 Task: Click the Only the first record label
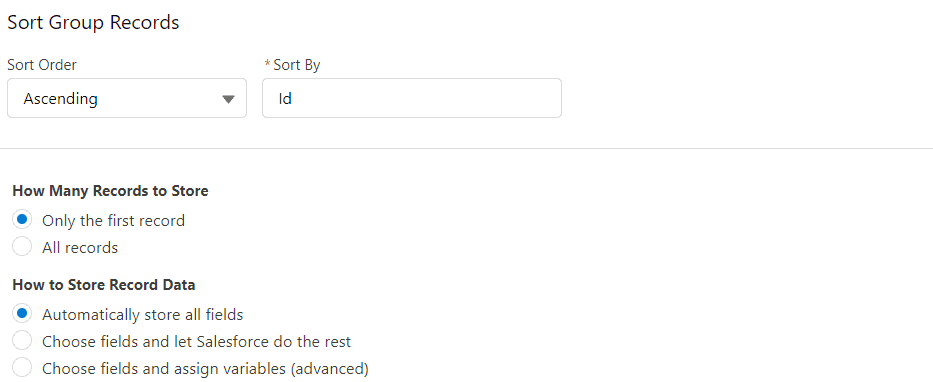pyautogui.click(x=114, y=221)
